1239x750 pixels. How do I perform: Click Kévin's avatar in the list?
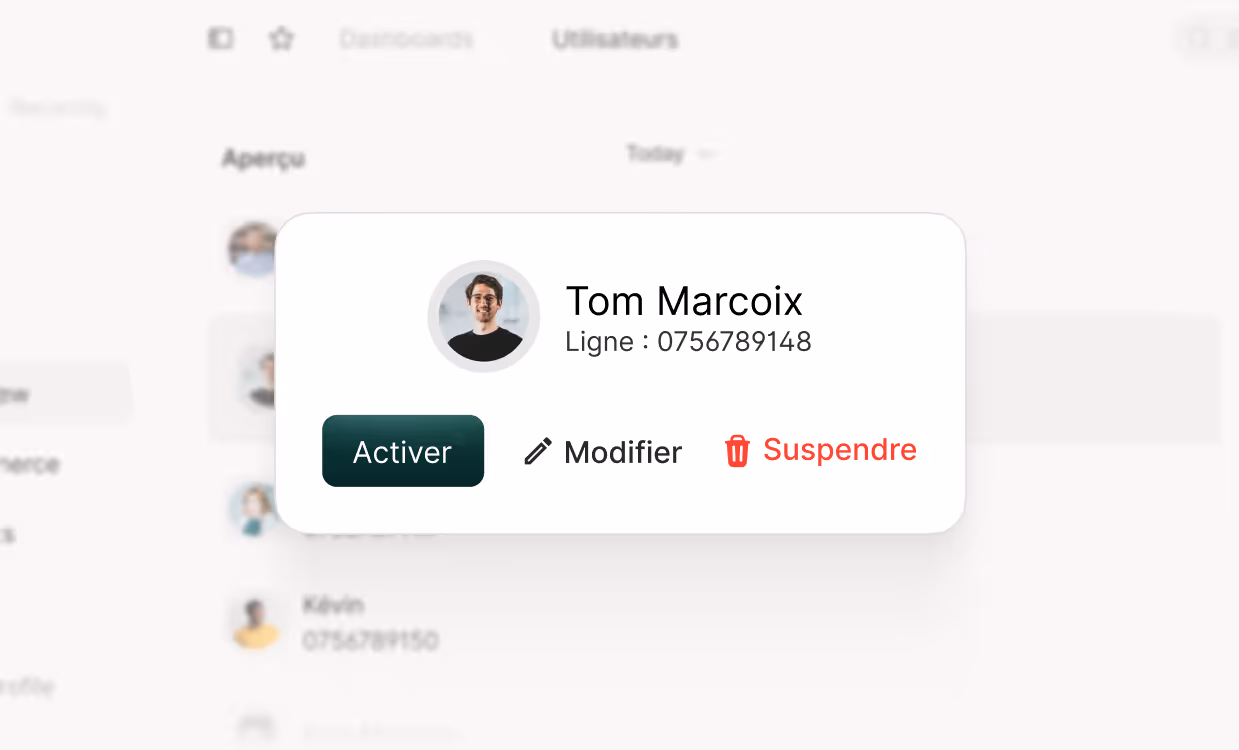(x=255, y=623)
